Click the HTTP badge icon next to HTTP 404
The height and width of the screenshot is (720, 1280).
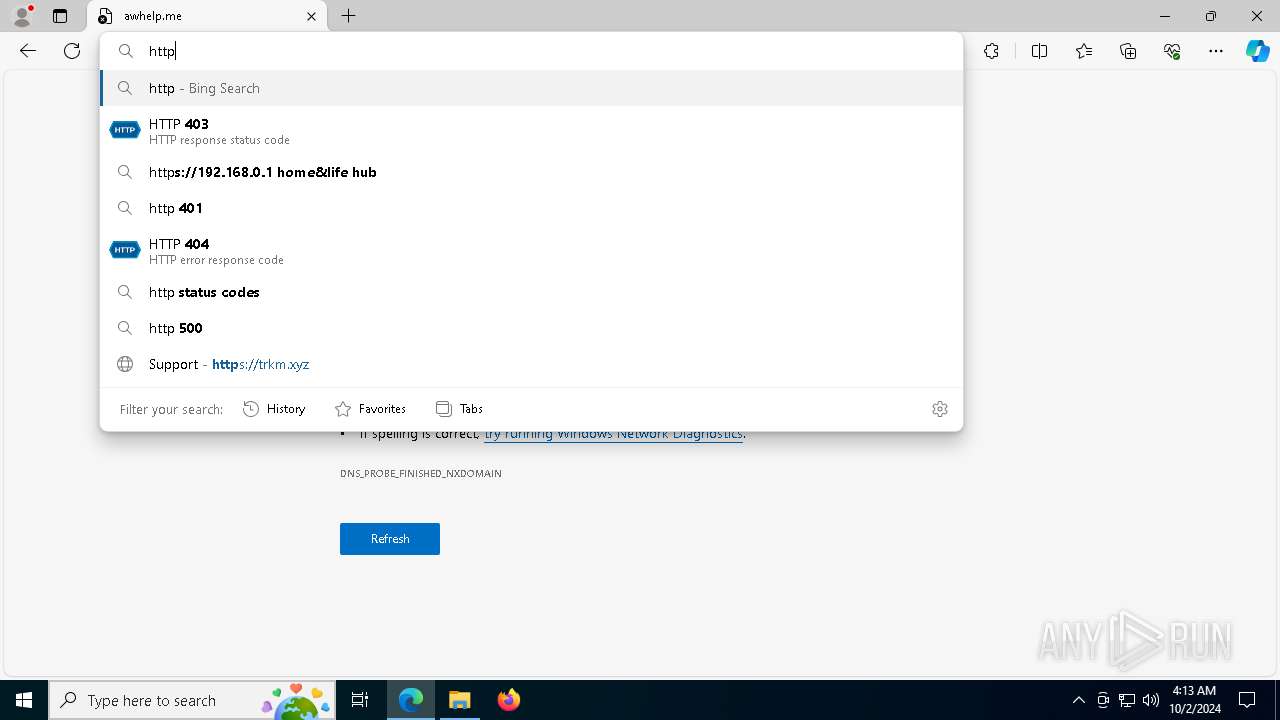(x=125, y=250)
